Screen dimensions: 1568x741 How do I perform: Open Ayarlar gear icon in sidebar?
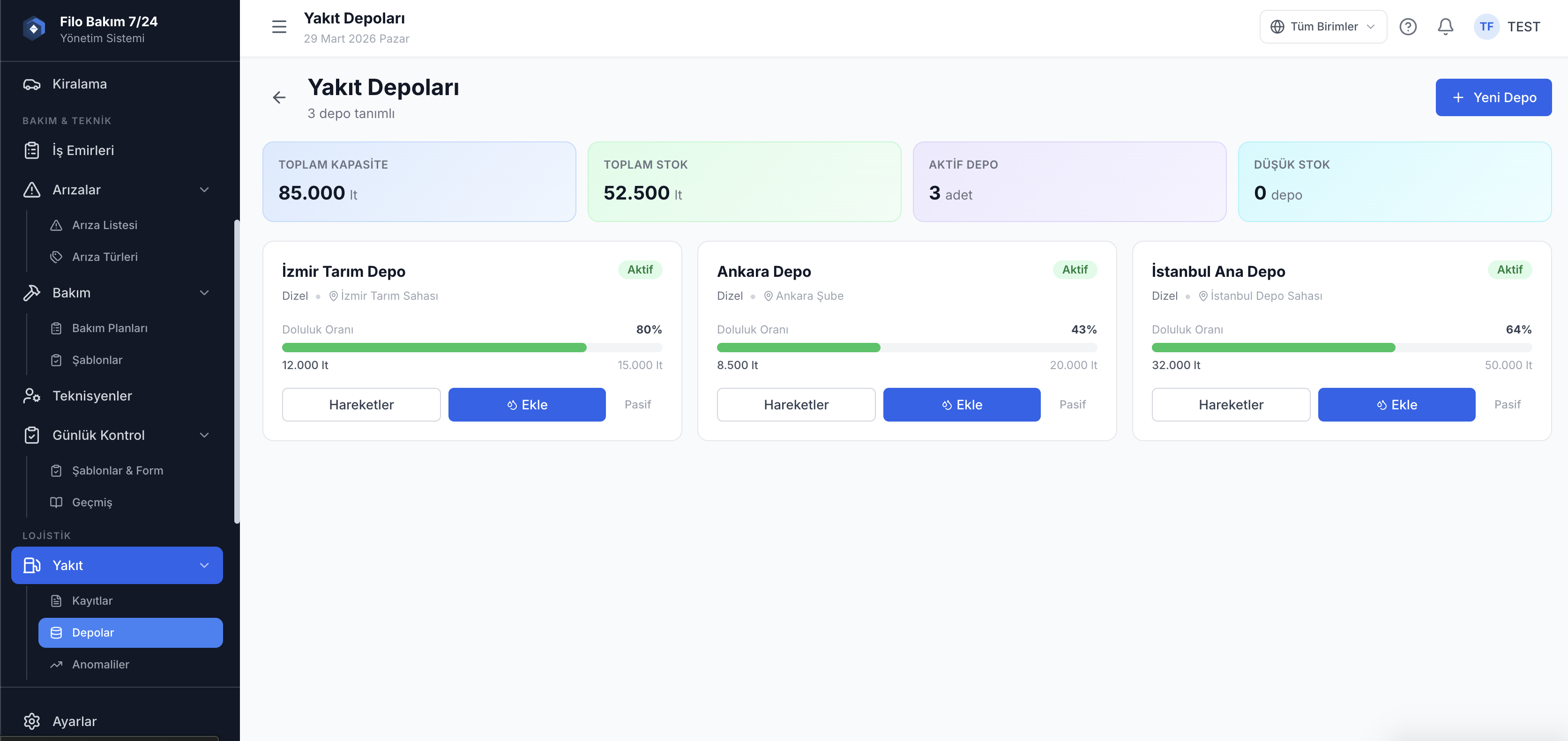click(32, 721)
